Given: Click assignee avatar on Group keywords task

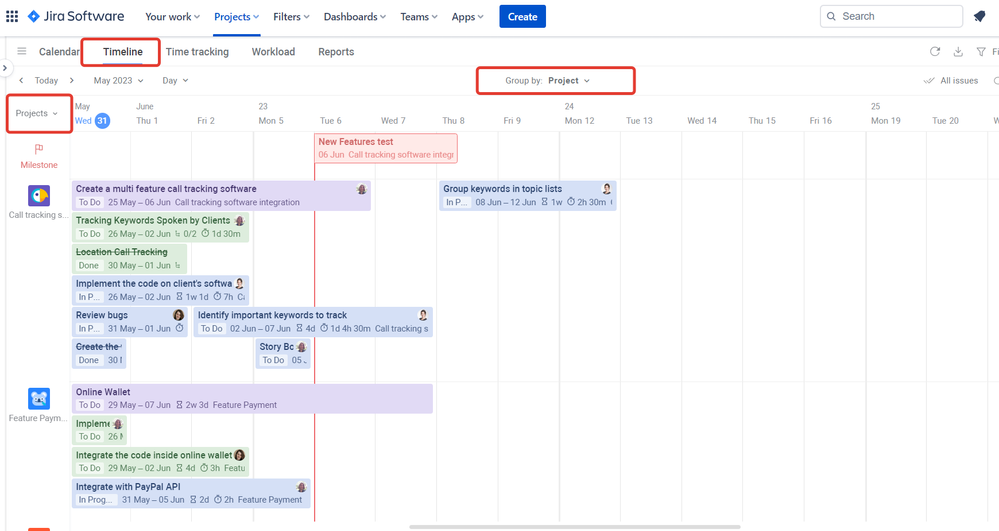Looking at the screenshot, I should 607,189.
